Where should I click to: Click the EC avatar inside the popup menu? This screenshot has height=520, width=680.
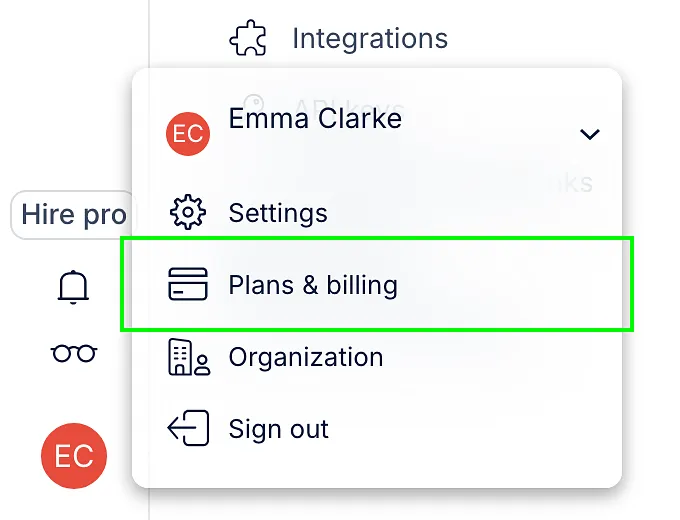pos(188,134)
